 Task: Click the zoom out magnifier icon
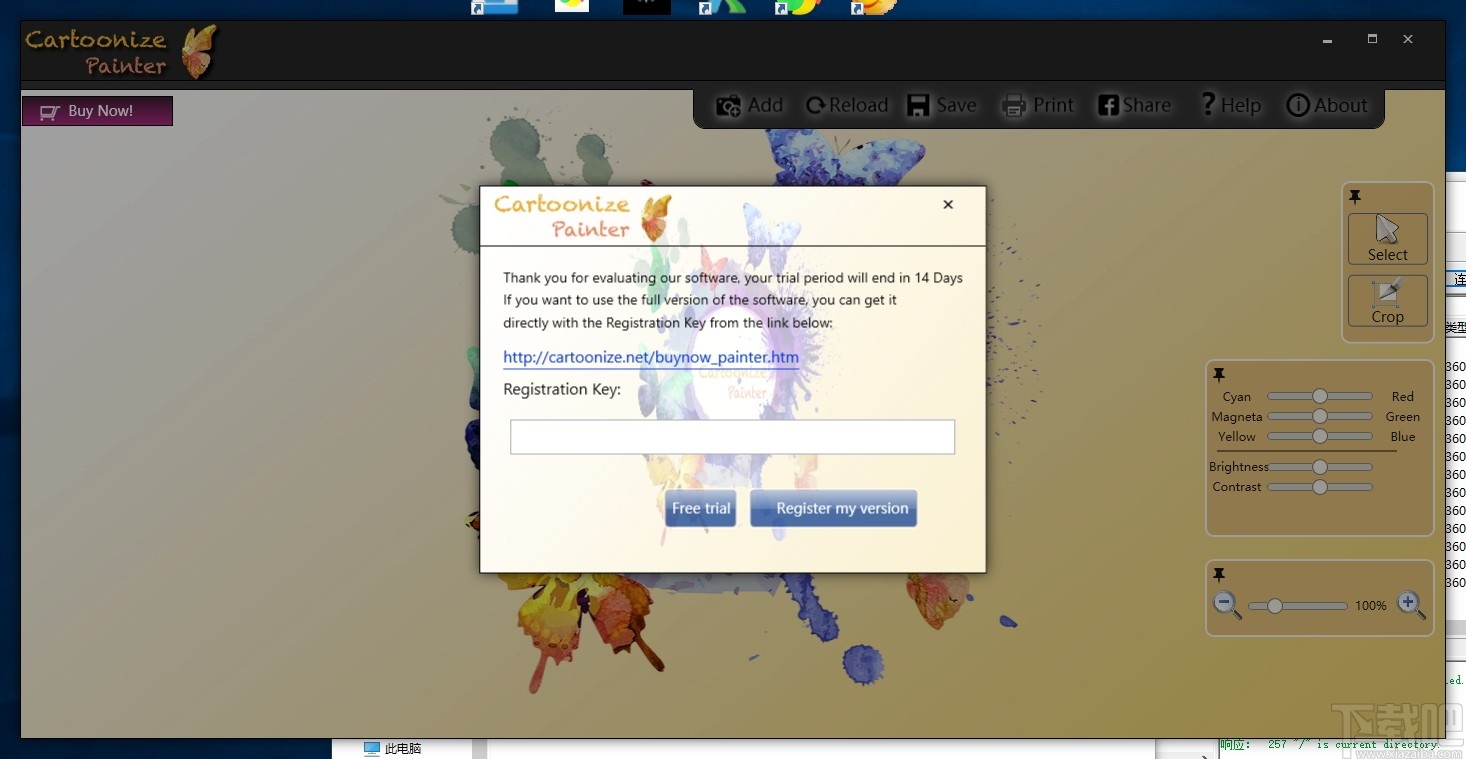(x=1227, y=605)
